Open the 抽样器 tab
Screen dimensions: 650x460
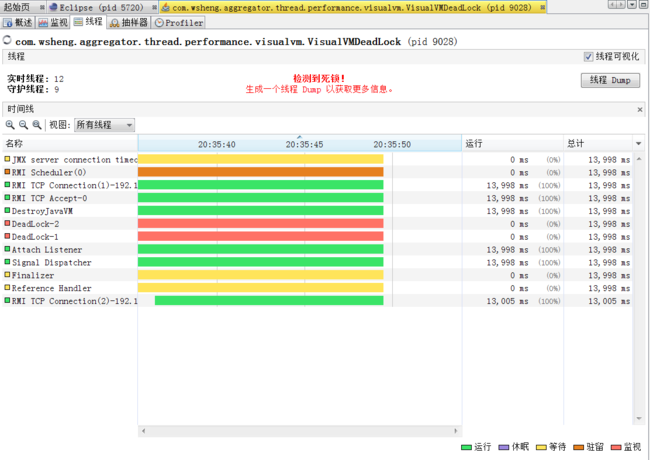[x=129, y=23]
